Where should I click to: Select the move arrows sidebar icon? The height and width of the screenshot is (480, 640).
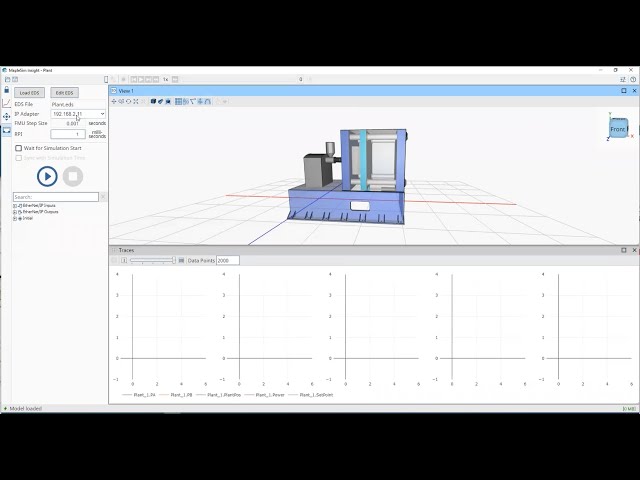tap(7, 117)
